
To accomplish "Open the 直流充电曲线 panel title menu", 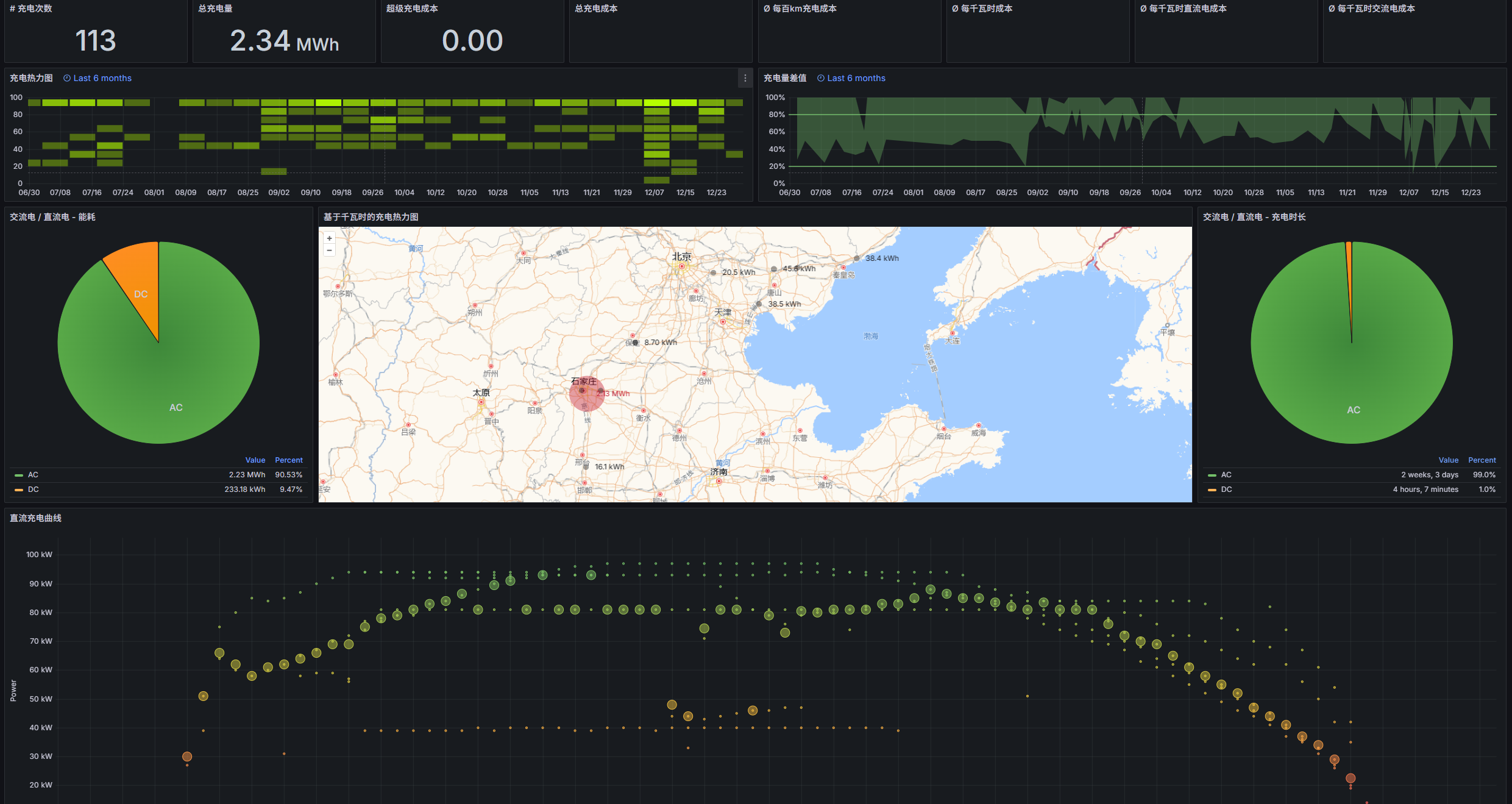I will click(x=35, y=518).
